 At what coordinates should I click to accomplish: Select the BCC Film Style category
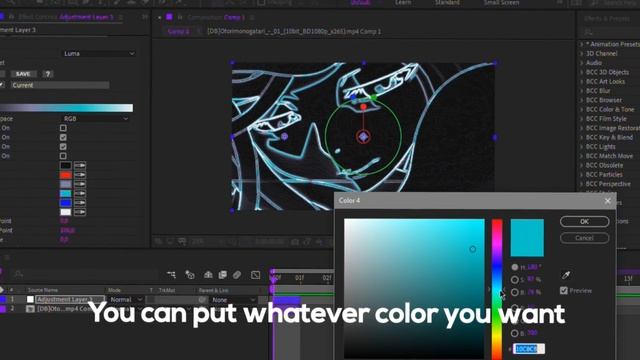606,119
